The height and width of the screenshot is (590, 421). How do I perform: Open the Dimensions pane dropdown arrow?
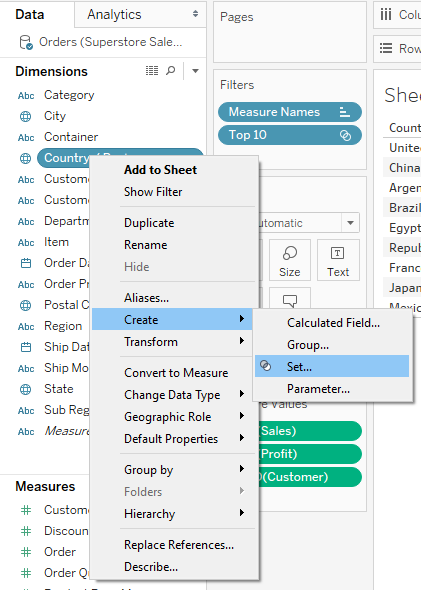pos(195,71)
